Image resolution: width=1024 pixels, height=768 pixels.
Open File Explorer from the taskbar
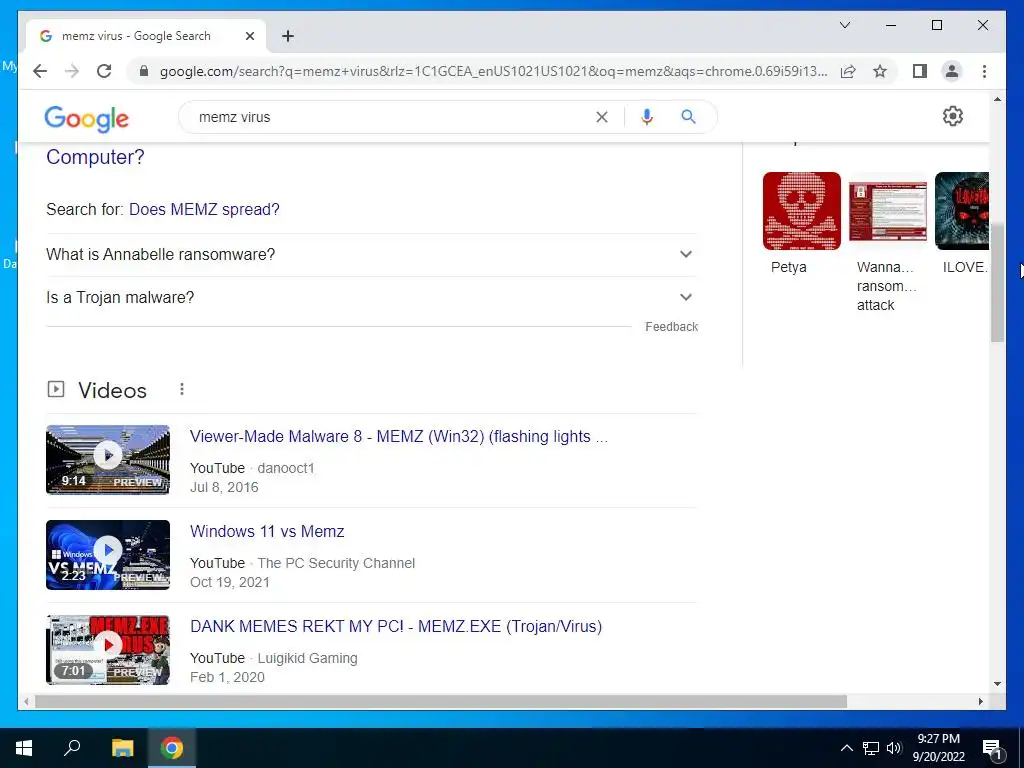(x=122, y=748)
